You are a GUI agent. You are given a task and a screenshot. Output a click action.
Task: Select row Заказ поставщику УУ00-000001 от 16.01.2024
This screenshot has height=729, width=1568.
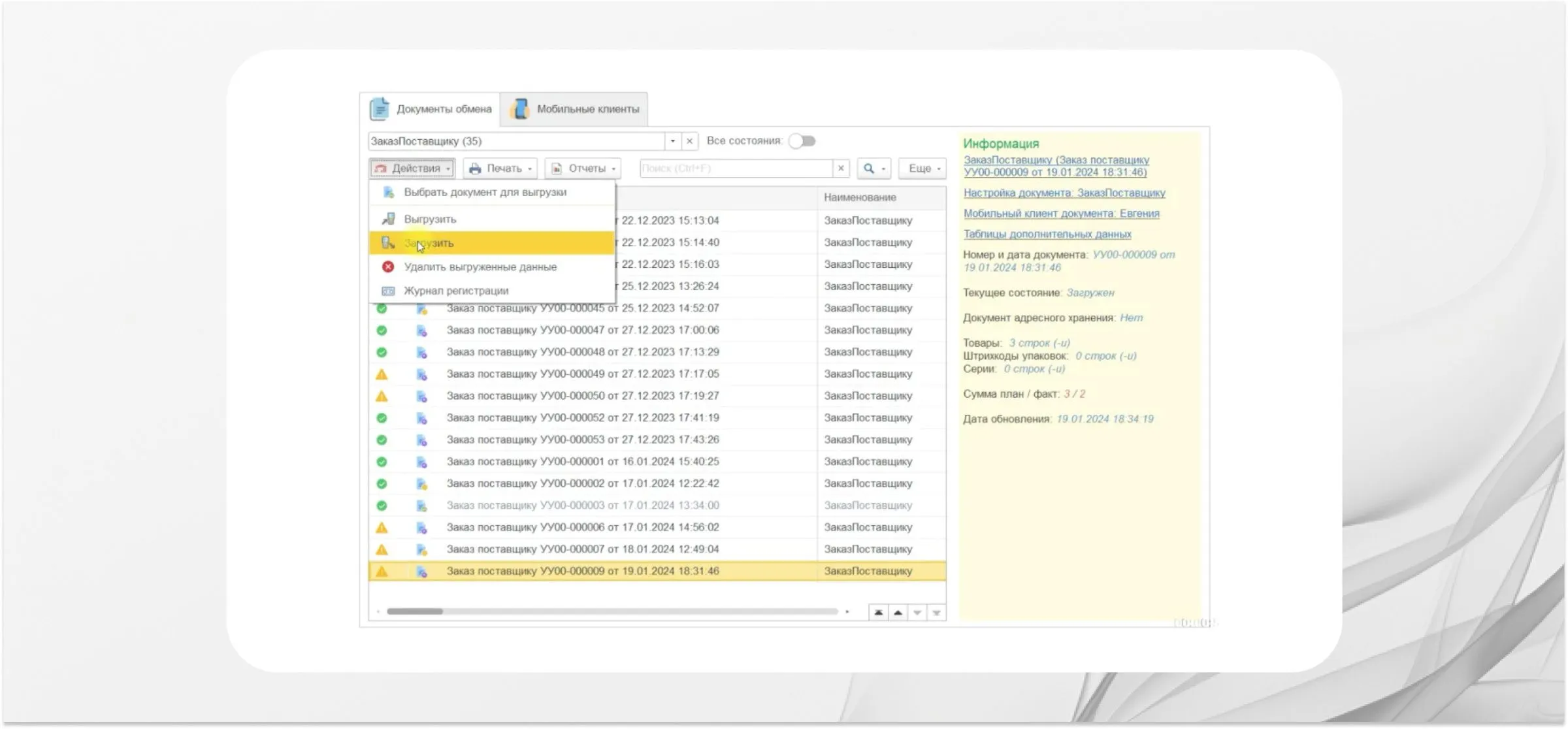pos(657,462)
